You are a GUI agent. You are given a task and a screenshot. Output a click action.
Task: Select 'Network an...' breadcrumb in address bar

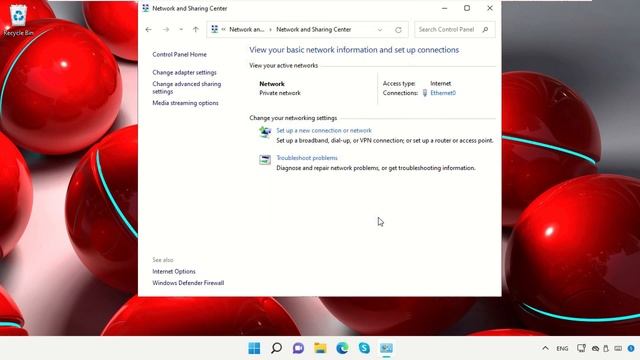pos(247,29)
